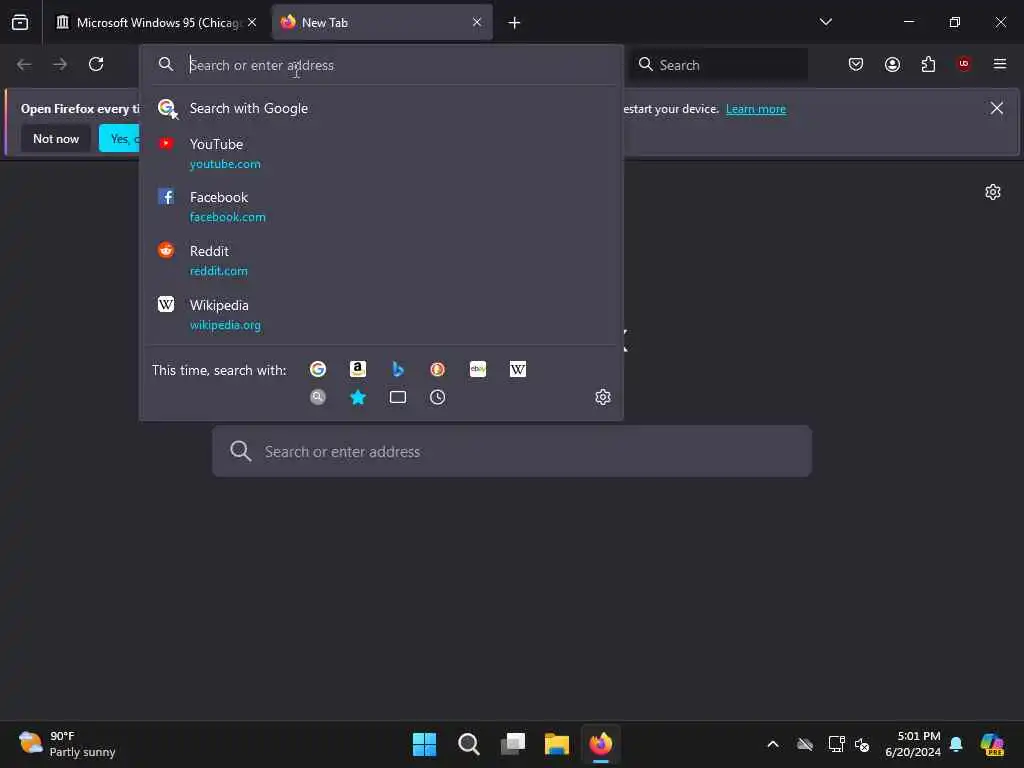The image size is (1024, 768).
Task: Open the Windows Start menu
Action: (x=424, y=744)
